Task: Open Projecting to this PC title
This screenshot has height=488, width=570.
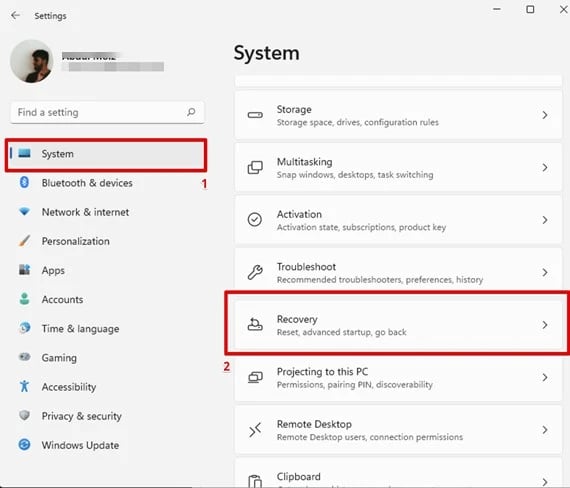Action: tap(322, 372)
